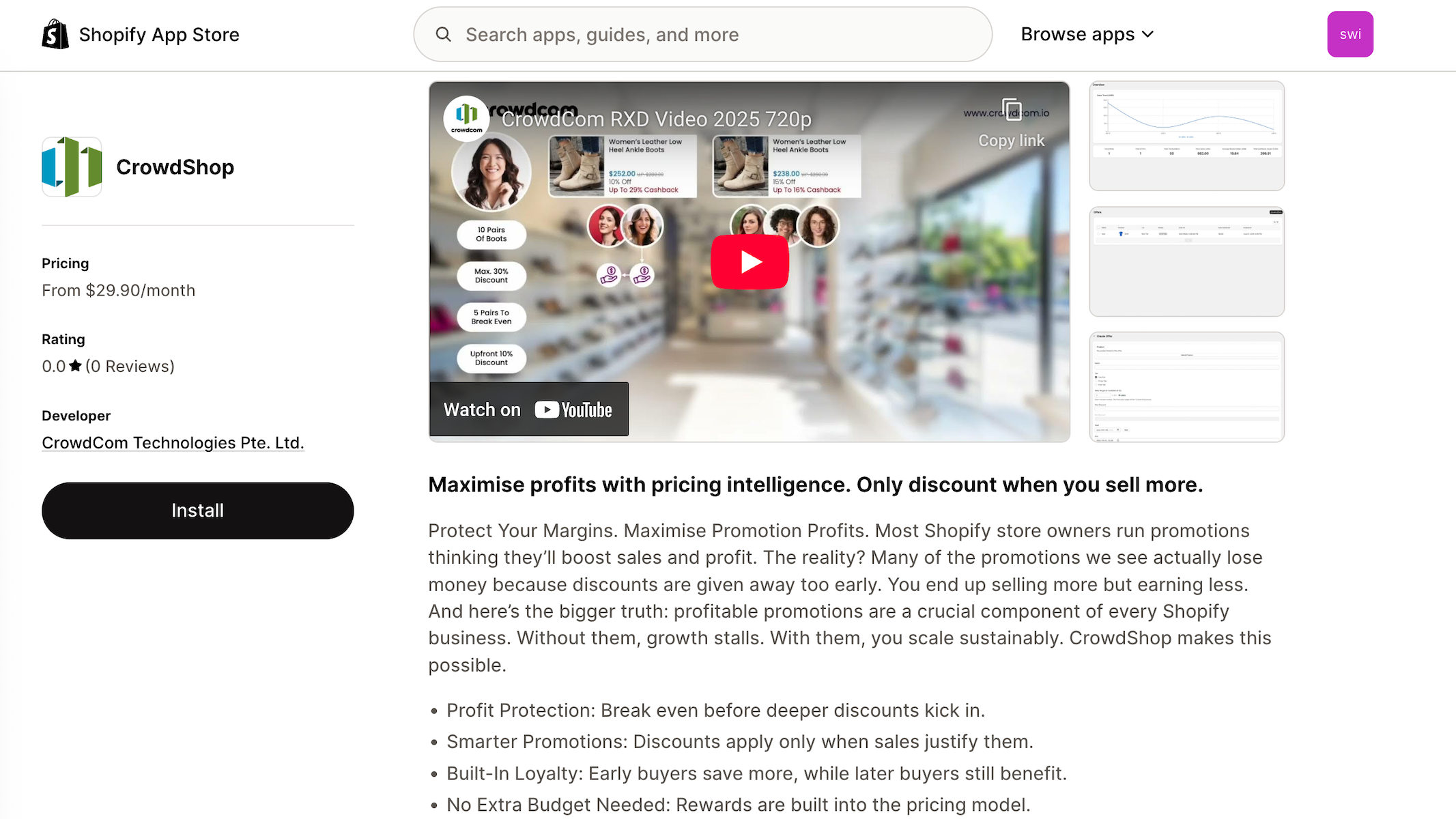Screen dimensions: 1456x819
Task: Click the rating star icon
Action: click(x=75, y=366)
